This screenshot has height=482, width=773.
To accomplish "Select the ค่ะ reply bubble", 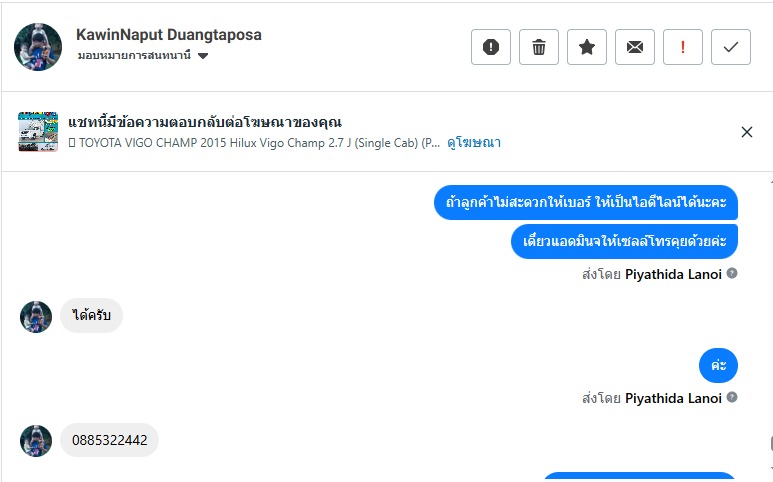I will [x=718, y=366].
